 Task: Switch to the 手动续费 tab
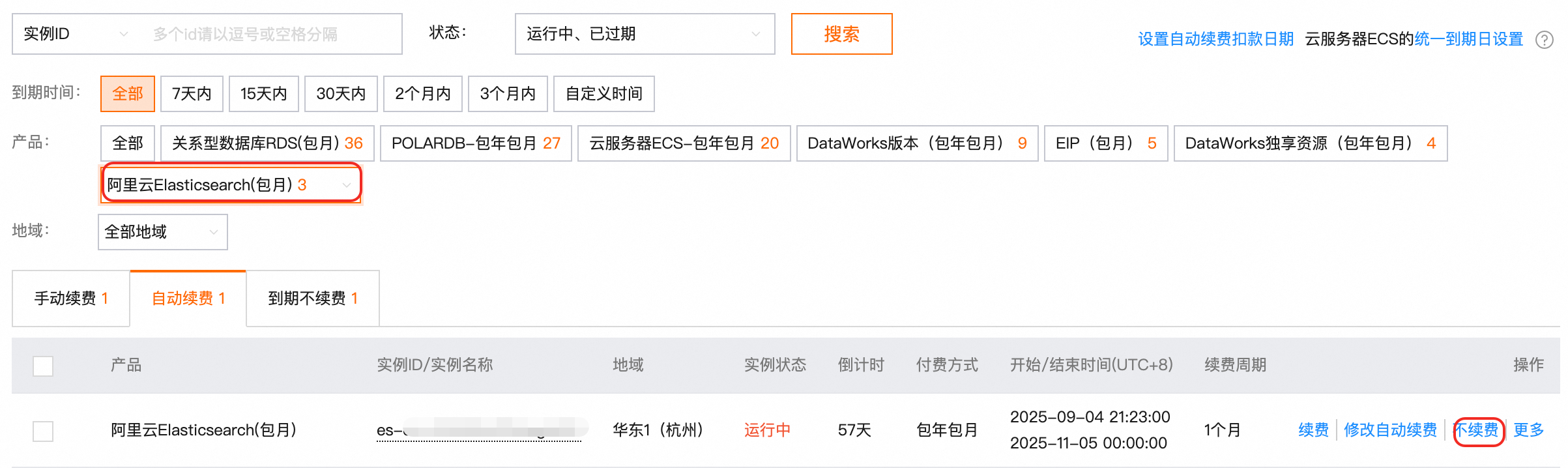(x=71, y=299)
